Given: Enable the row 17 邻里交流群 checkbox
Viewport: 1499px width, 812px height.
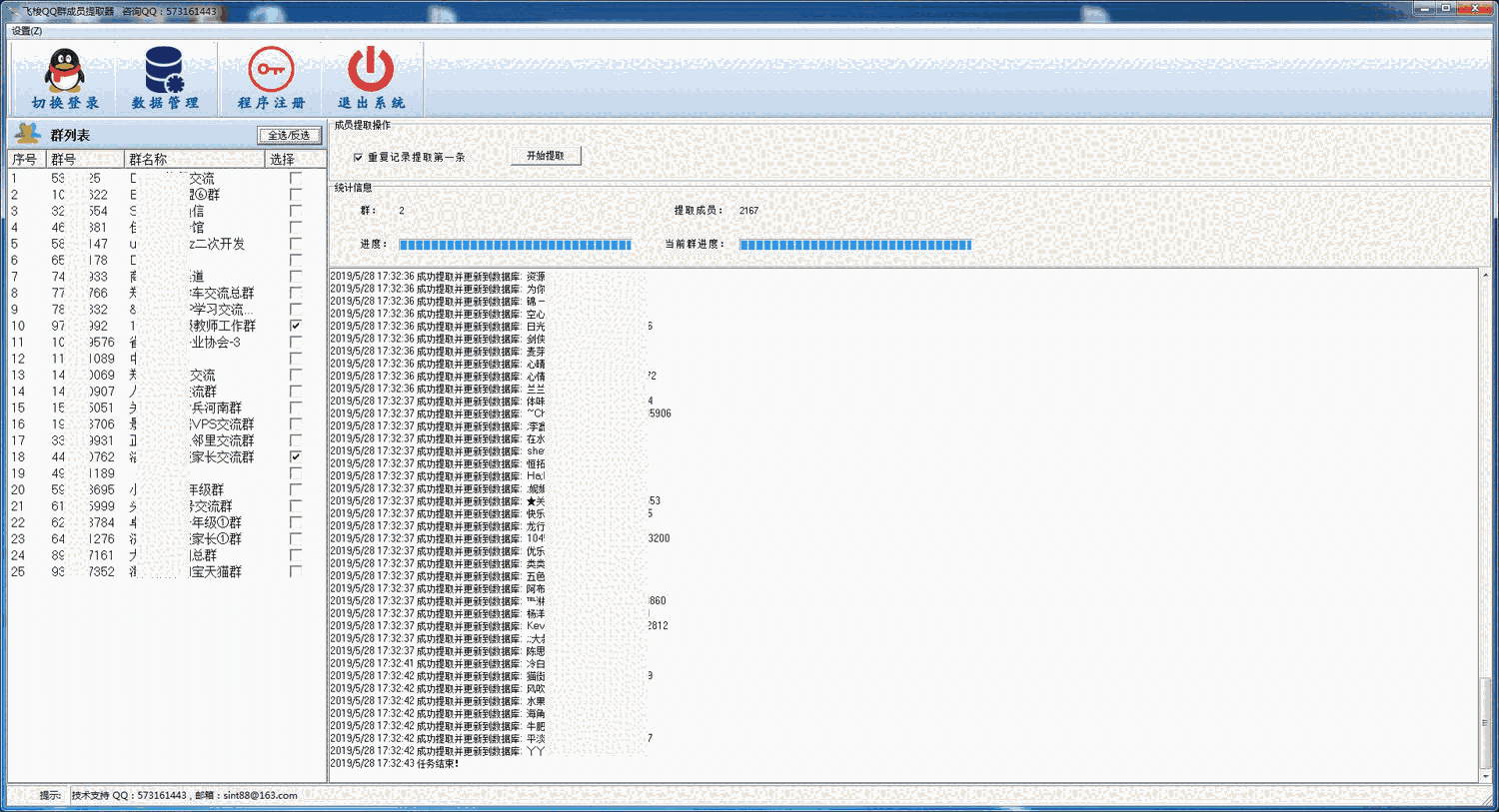Looking at the screenshot, I should point(296,440).
